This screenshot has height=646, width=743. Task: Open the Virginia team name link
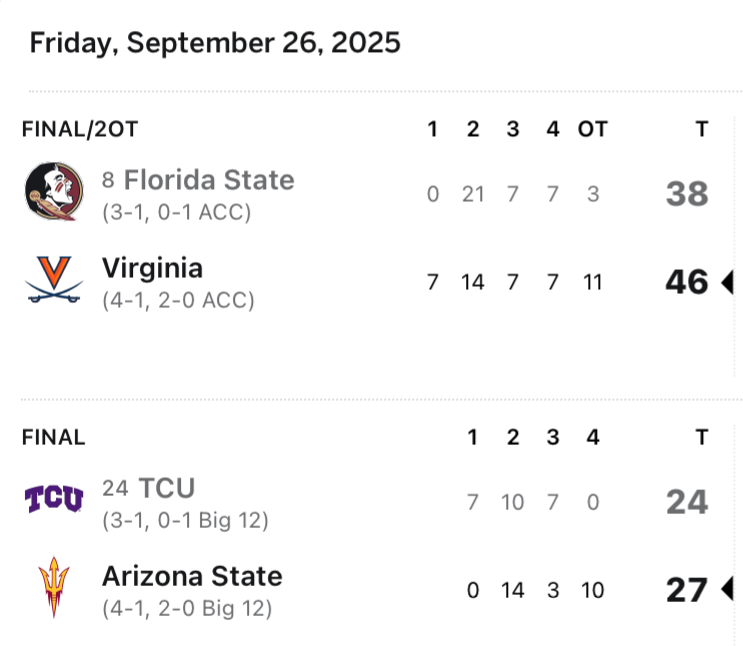pos(152,268)
